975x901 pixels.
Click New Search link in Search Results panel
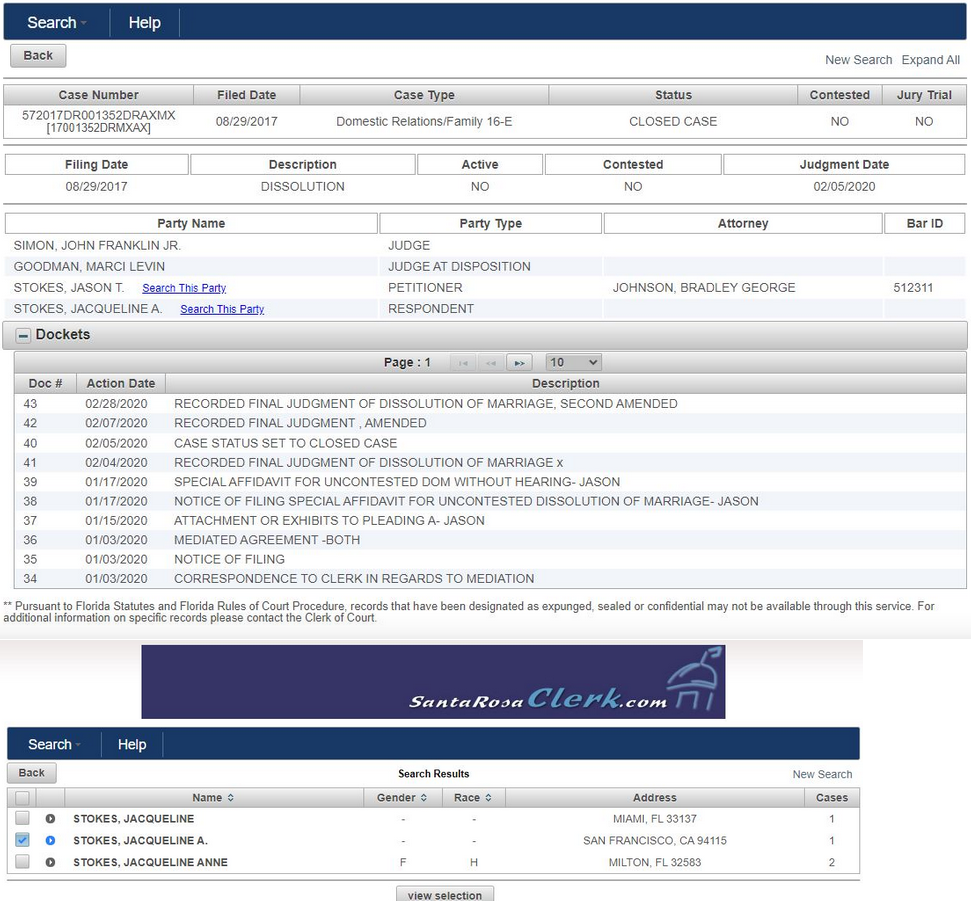click(822, 774)
